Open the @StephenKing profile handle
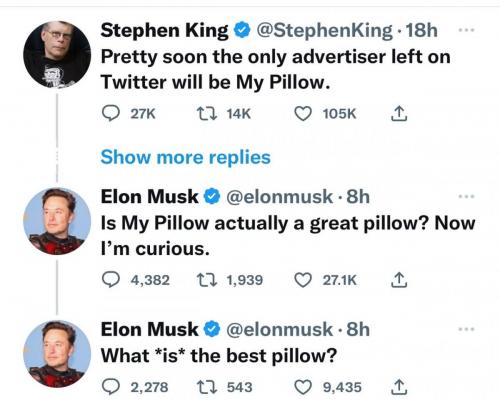The height and width of the screenshot is (399, 500). click(324, 31)
